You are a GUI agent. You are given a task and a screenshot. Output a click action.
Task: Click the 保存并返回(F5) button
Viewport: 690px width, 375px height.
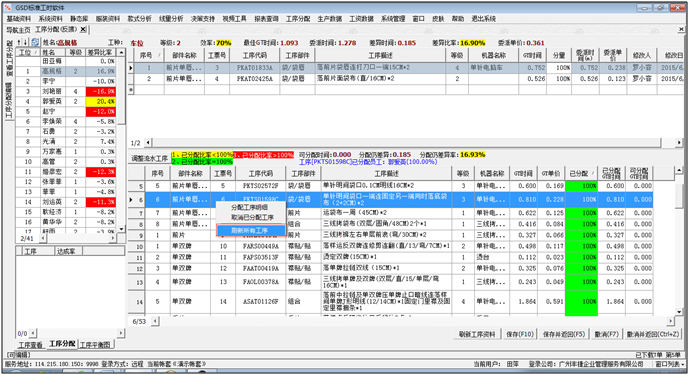tap(564, 335)
